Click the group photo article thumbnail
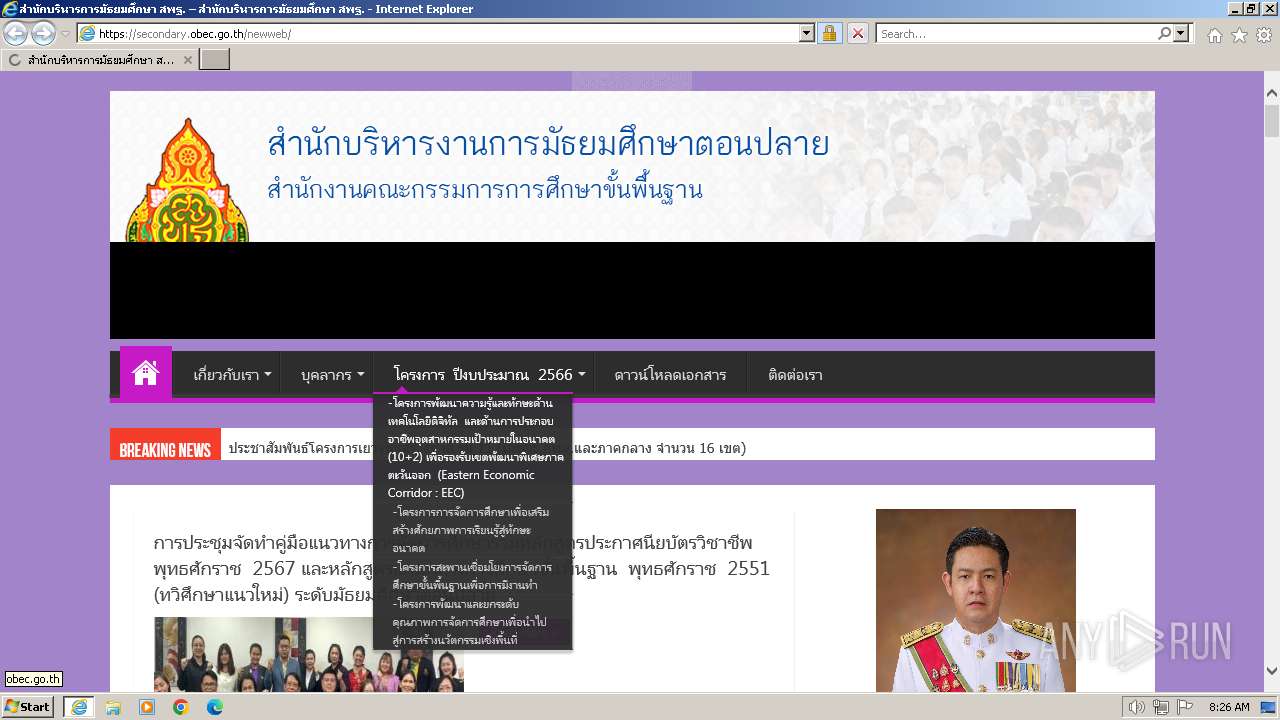The image size is (1280, 720). (309, 655)
